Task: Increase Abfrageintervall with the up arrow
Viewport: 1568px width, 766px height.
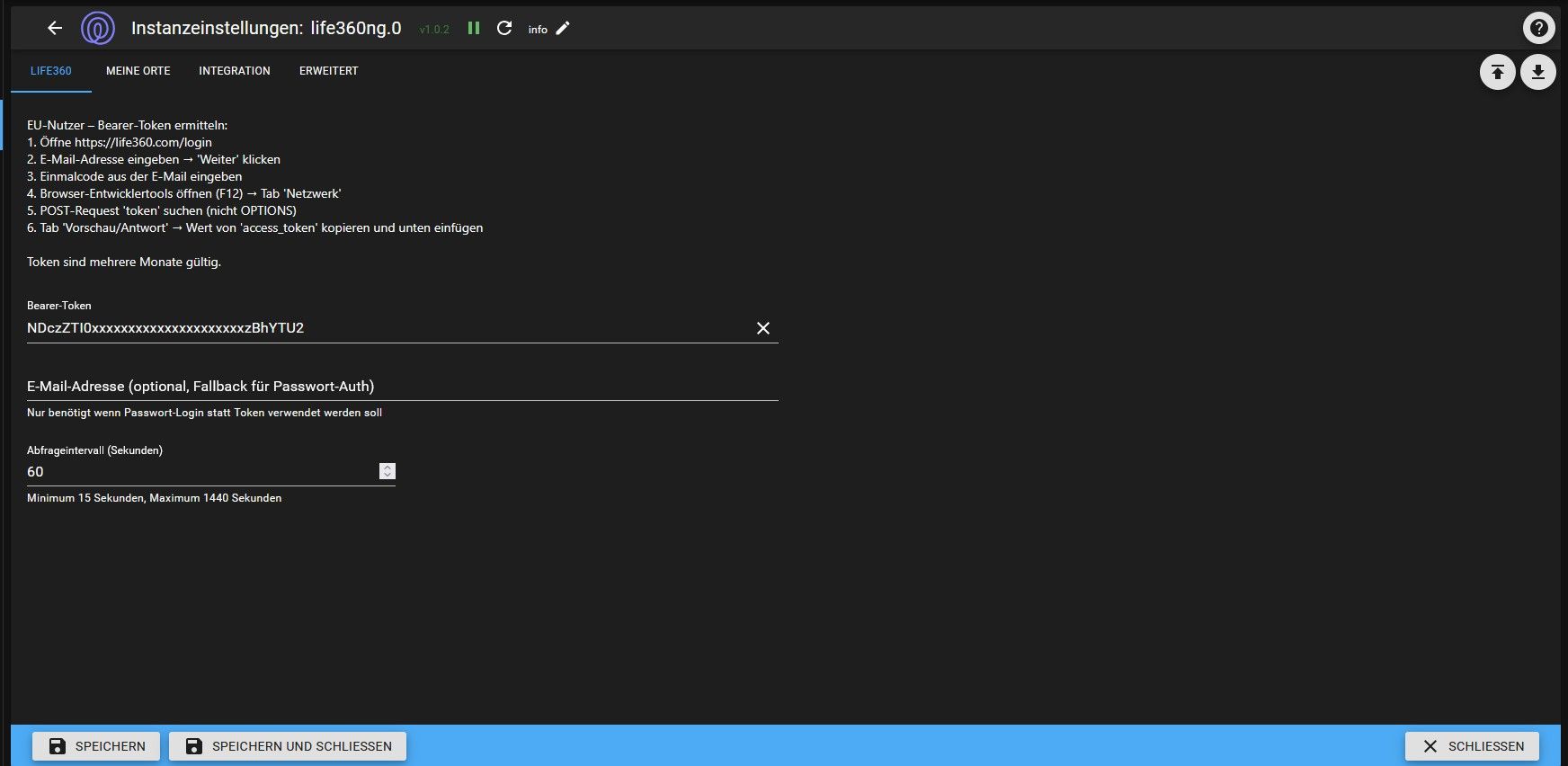Action: point(388,468)
